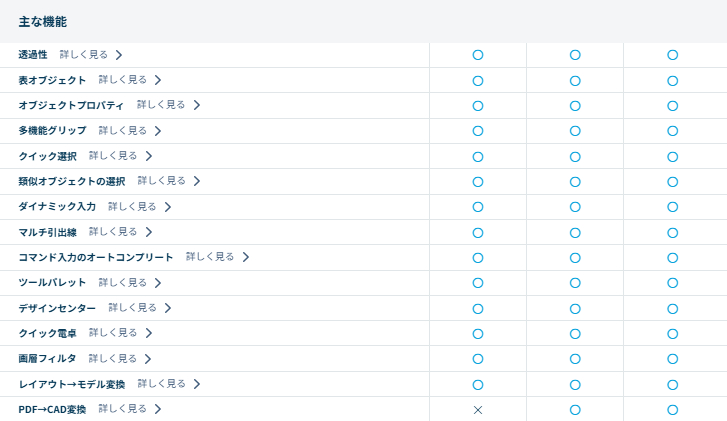Screen dimensions: 727x421
Task: Open 詳しく見る for 類似オブジェクトの選択
Action: point(161,181)
